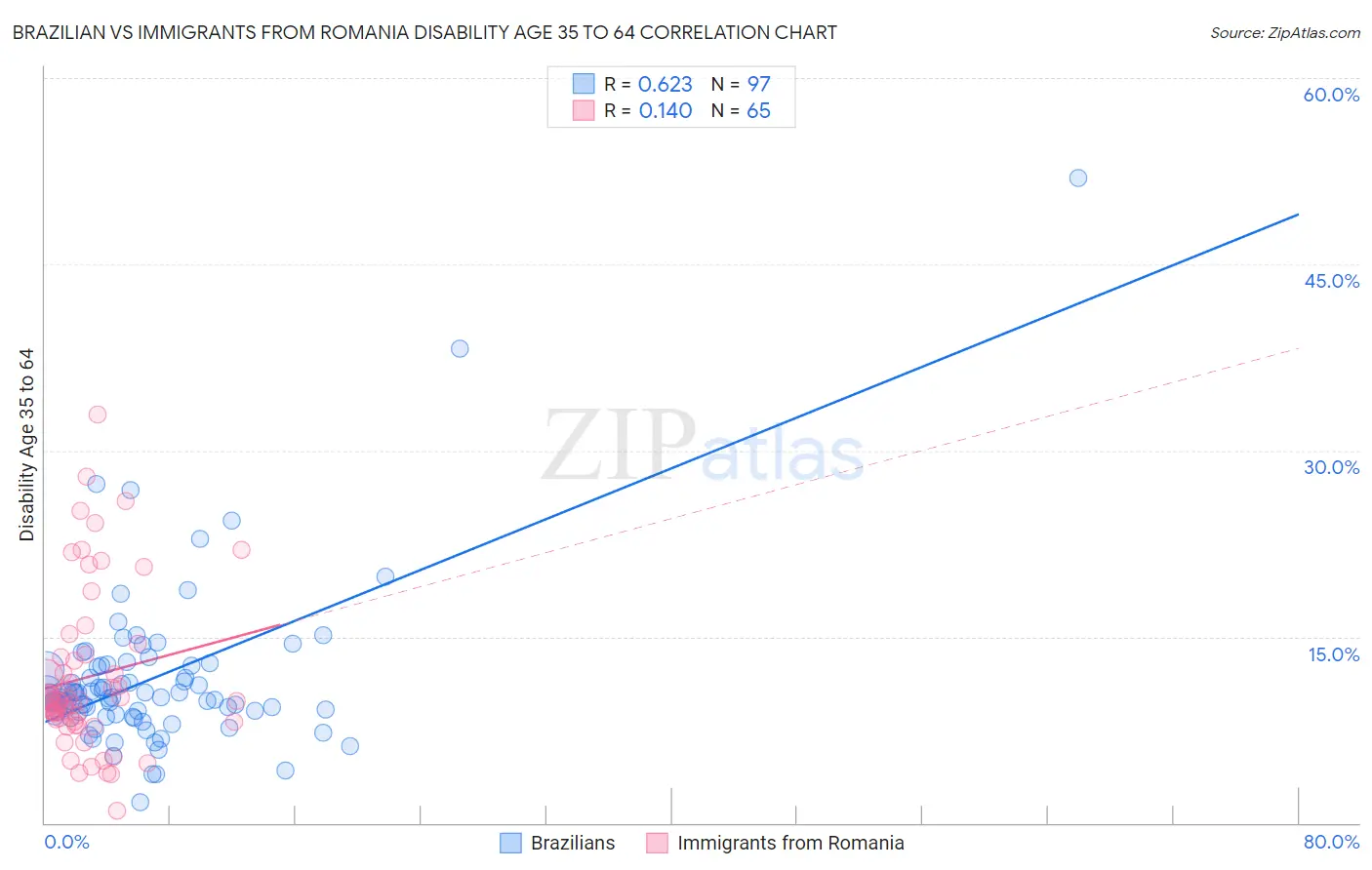Click the blue swatch beside R = 0.623
Viewport: 1372px width, 870px height.
tap(584, 84)
